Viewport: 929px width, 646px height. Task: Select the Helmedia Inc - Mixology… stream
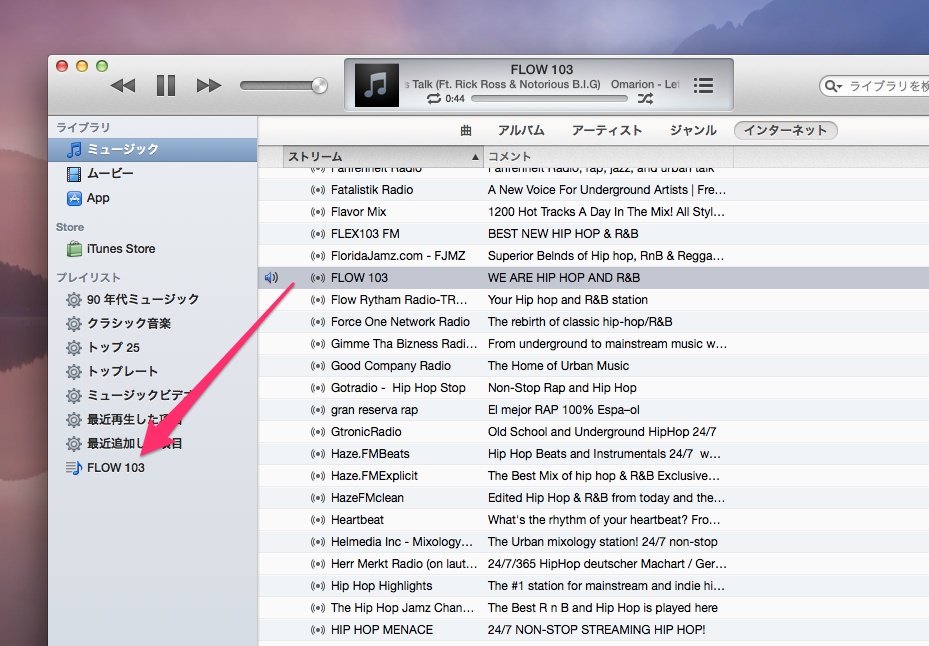402,542
